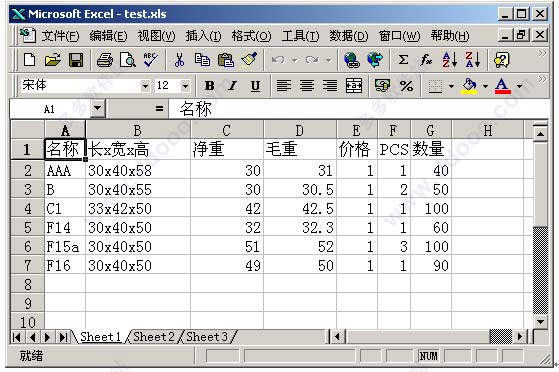Image resolution: width=559 pixels, height=372 pixels.
Task: Open the Office Assistant help icon
Action: tap(502, 60)
